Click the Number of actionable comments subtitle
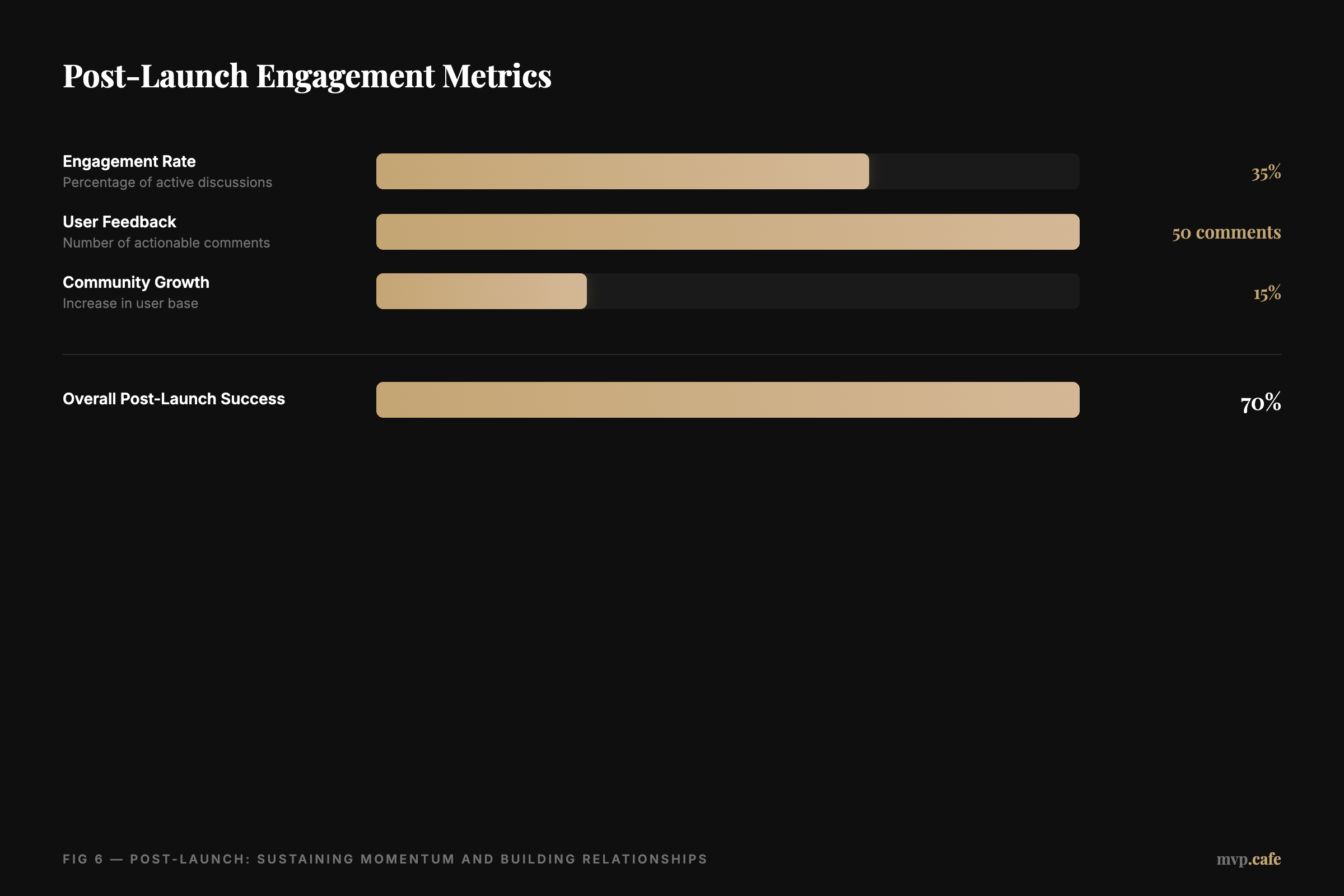 point(166,243)
